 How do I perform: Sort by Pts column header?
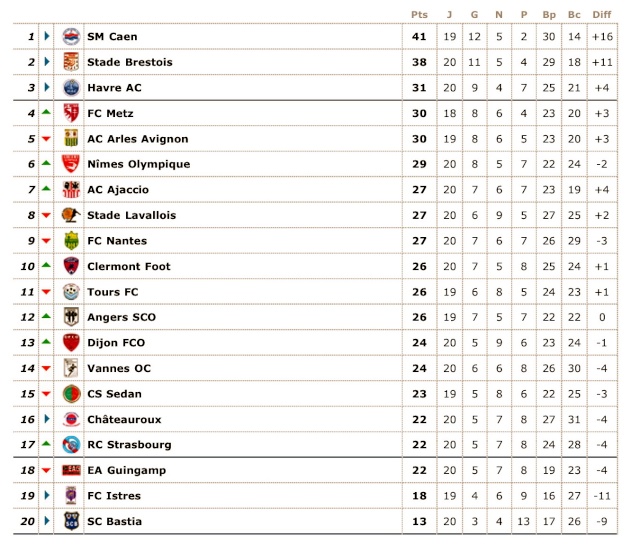tap(419, 15)
